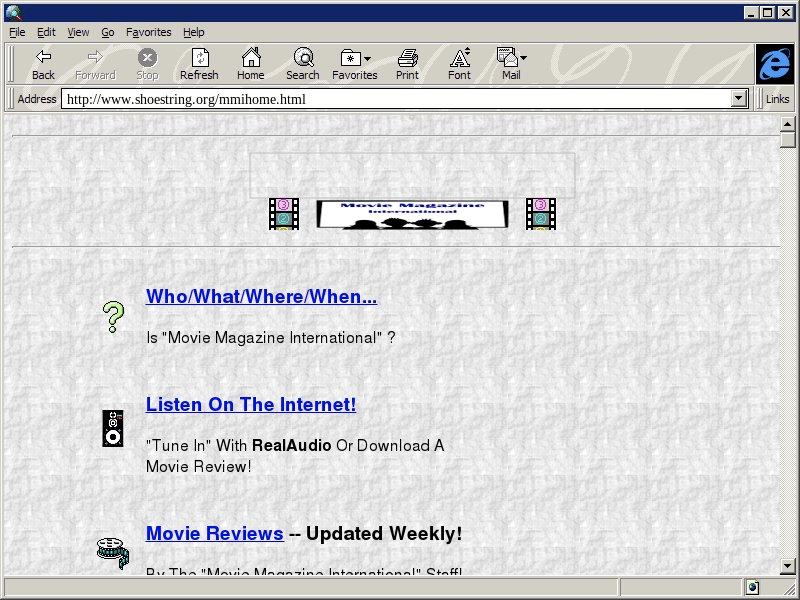
Task: Open the View menu
Action: 78,32
